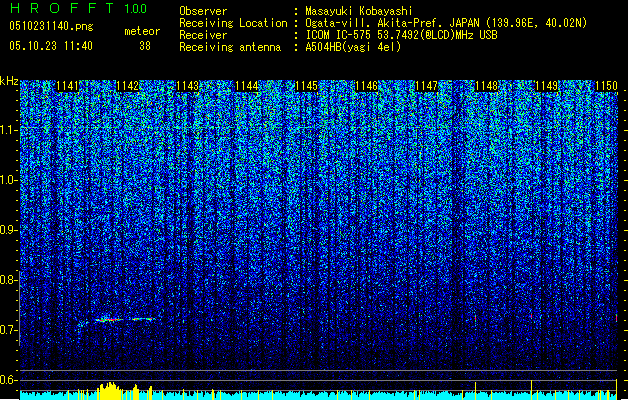The width and height of the screenshot is (629, 400).
Task: Select the filename 0510231140.png
Action: coord(51,27)
